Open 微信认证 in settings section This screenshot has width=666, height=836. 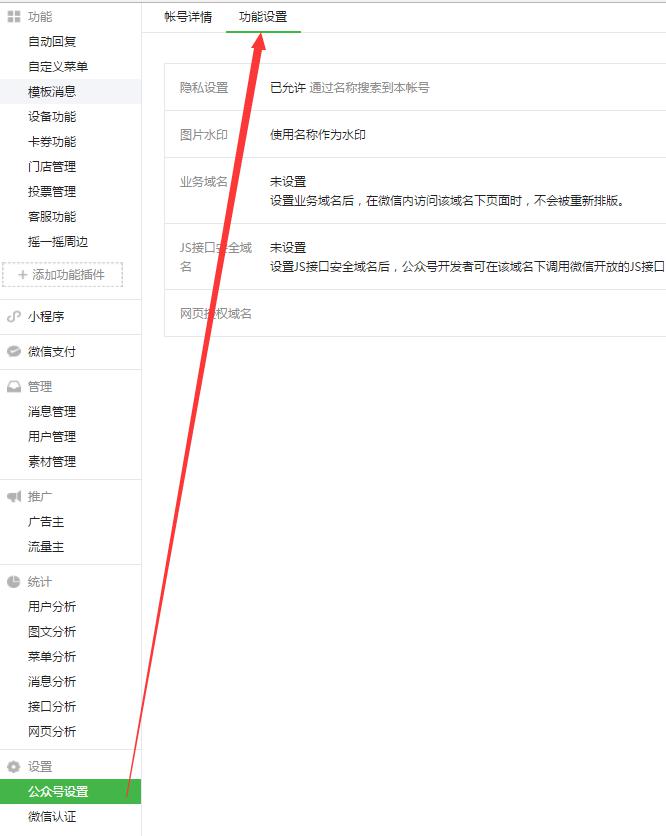(x=52, y=817)
